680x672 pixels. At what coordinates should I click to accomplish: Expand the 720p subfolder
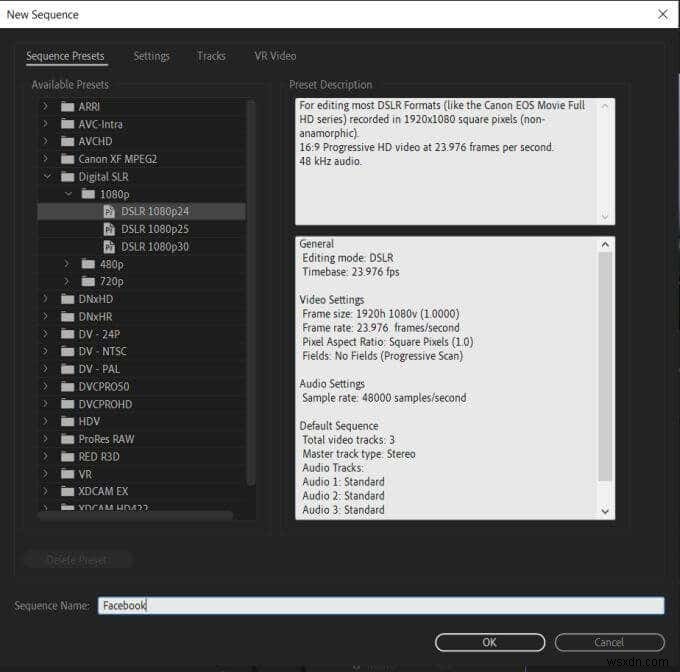tap(66, 281)
